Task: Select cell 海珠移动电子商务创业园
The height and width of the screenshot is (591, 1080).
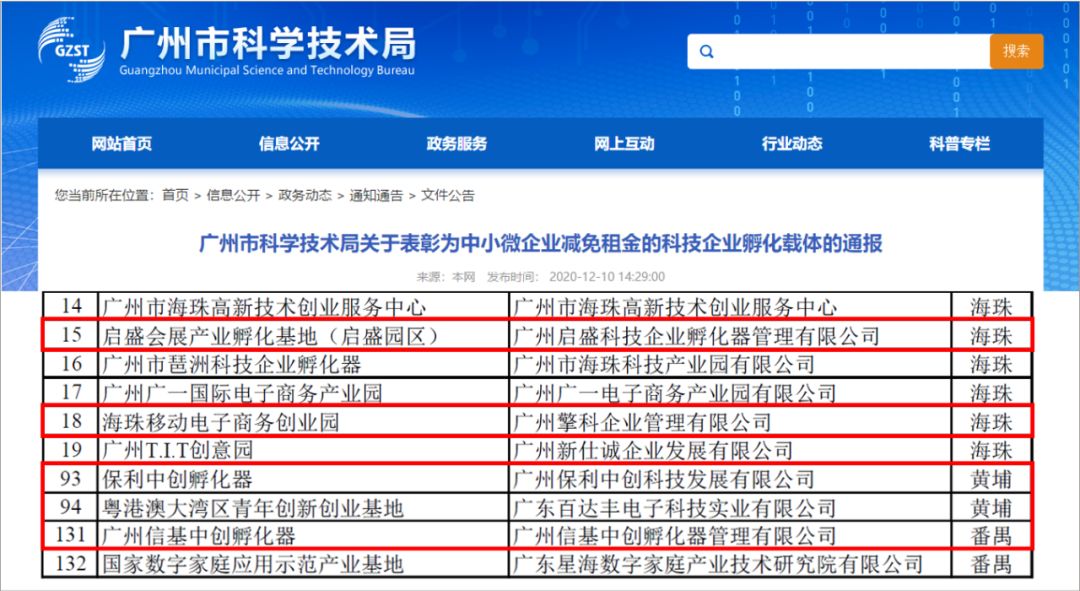Action: (303, 421)
